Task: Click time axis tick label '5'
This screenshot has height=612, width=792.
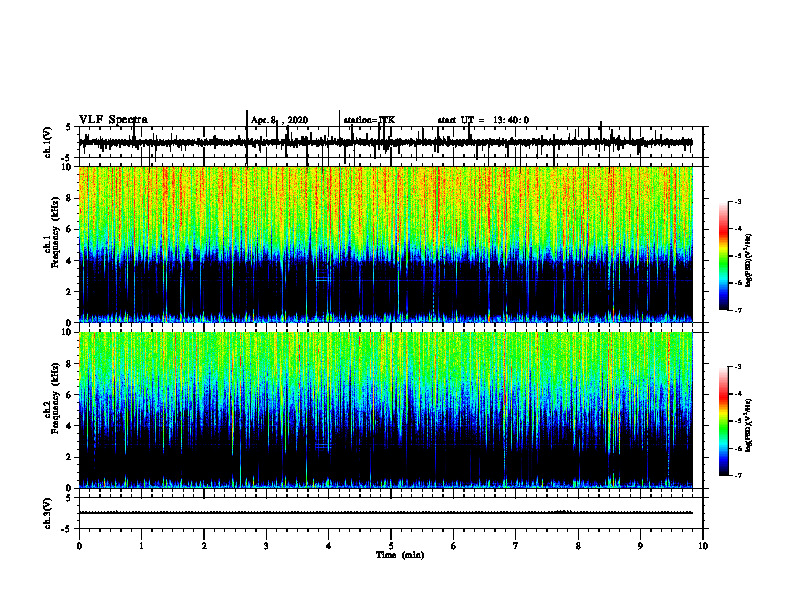Action: click(x=391, y=546)
